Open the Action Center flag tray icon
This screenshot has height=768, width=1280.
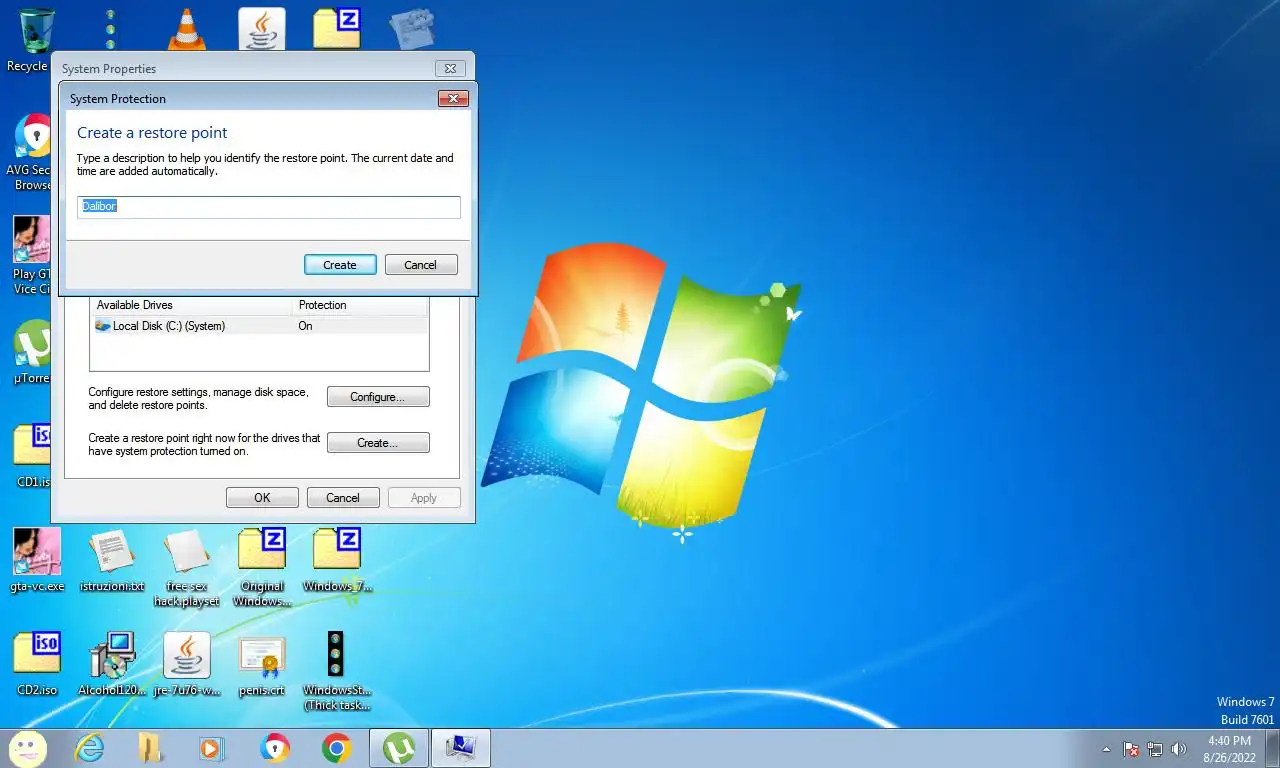point(1132,749)
